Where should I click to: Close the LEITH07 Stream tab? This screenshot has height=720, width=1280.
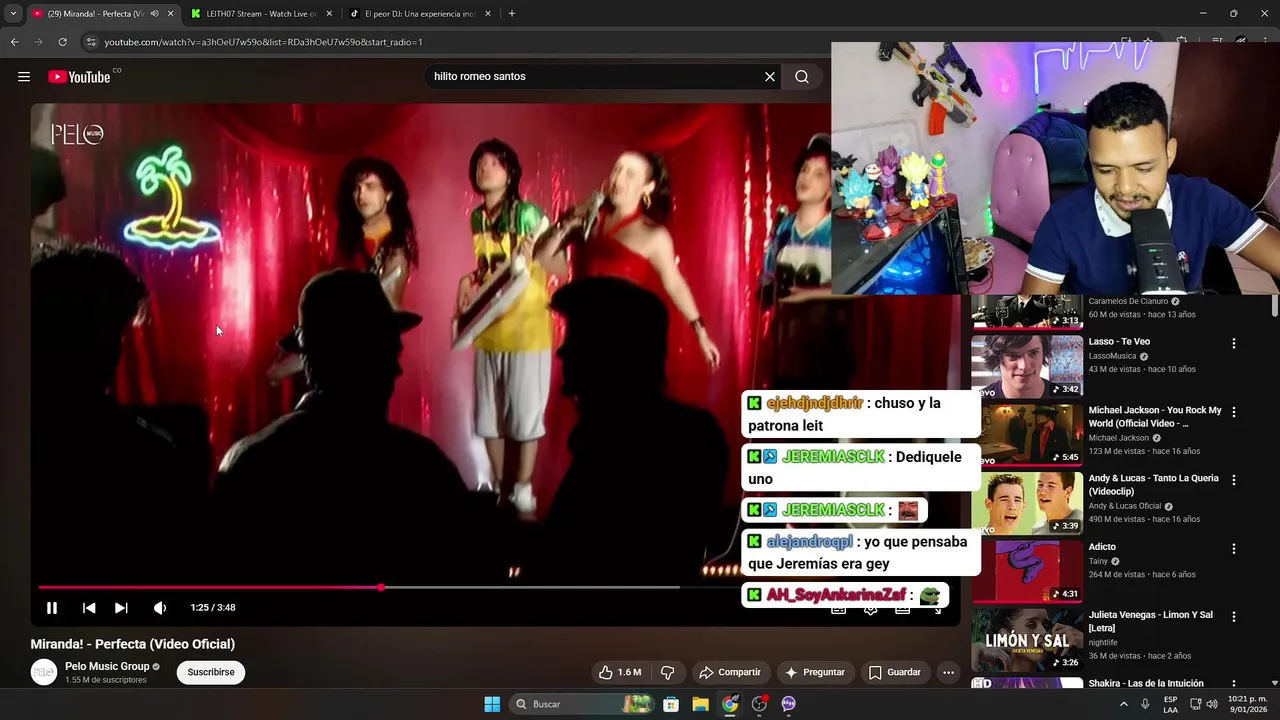click(x=328, y=14)
